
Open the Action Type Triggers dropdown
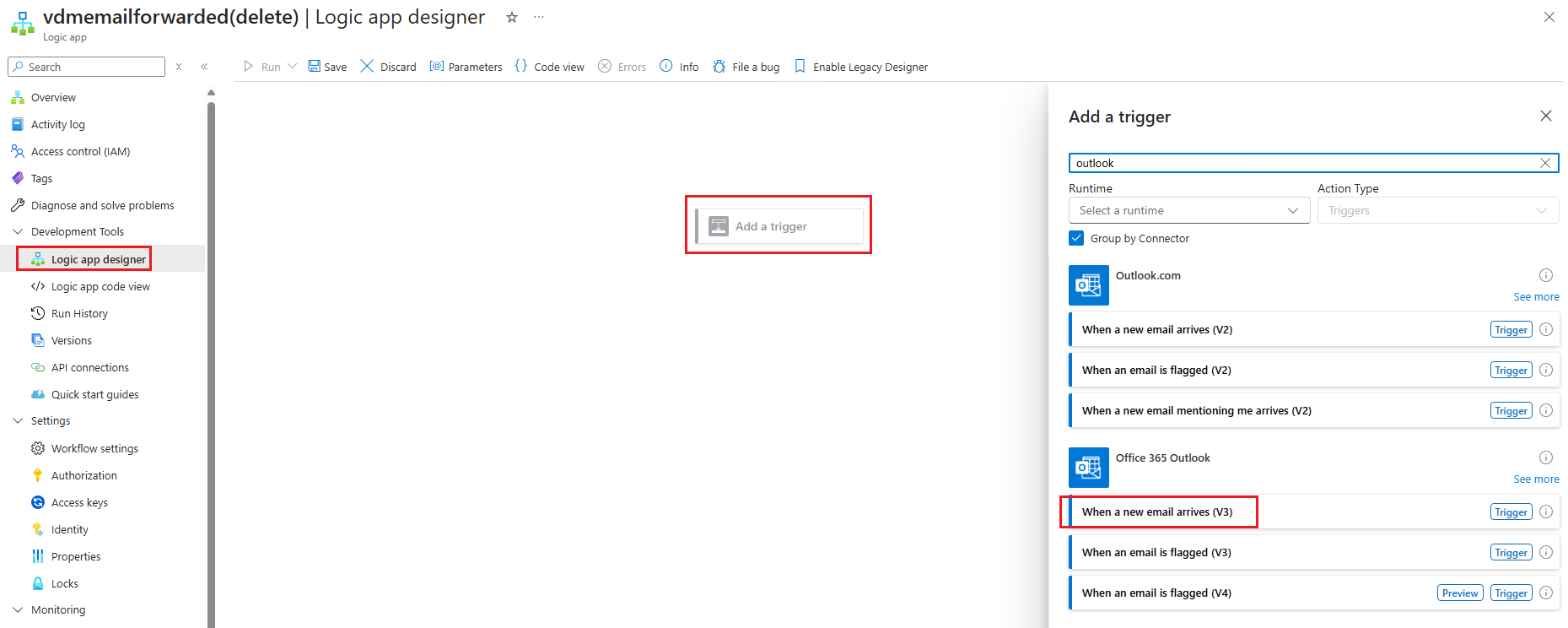click(1438, 210)
